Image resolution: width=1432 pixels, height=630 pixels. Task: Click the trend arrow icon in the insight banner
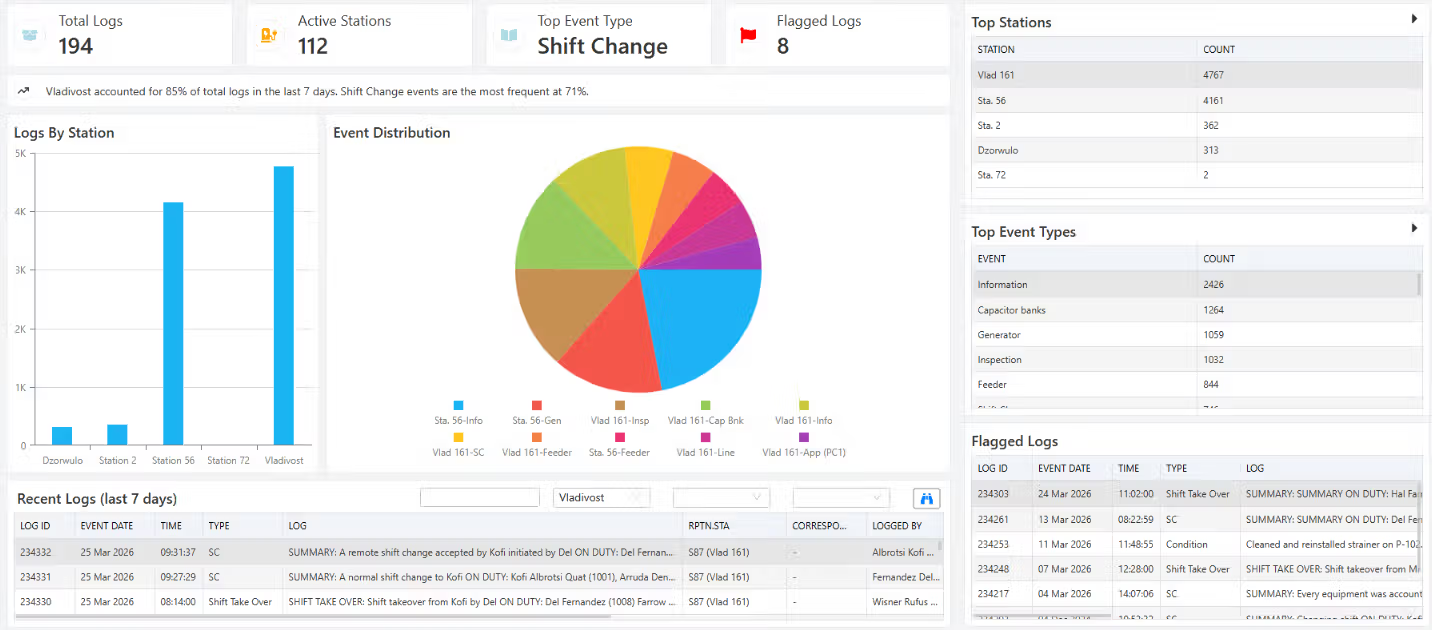coord(24,91)
